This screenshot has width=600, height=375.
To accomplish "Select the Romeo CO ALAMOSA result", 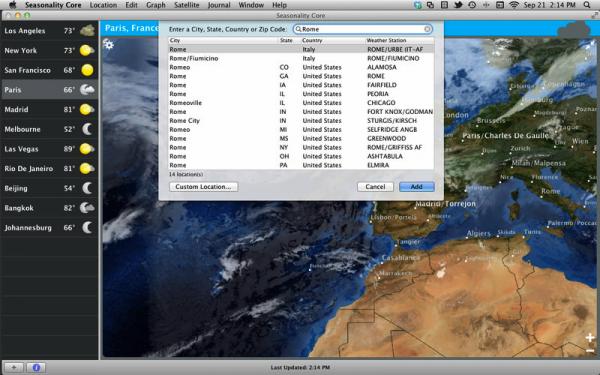I will coord(301,67).
